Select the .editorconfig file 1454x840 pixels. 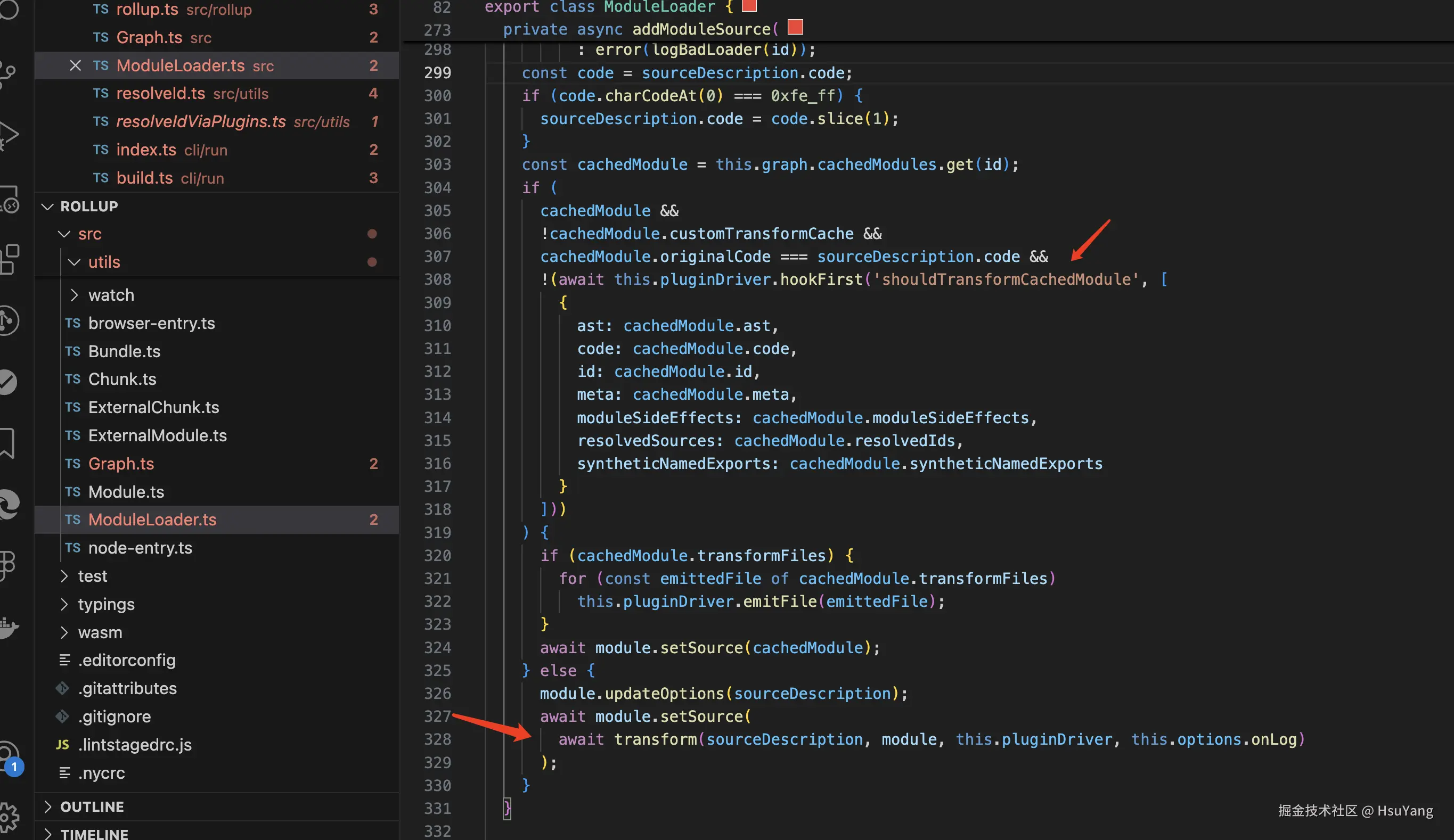point(127,660)
